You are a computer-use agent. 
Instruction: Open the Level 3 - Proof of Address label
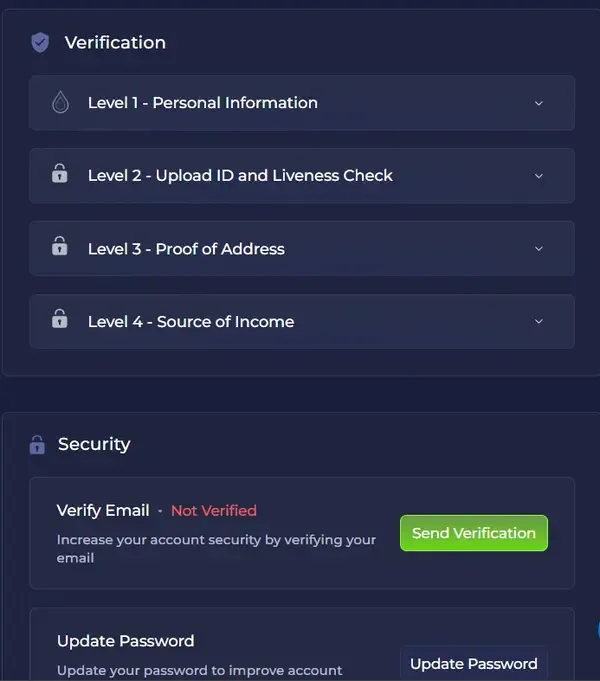coord(186,249)
